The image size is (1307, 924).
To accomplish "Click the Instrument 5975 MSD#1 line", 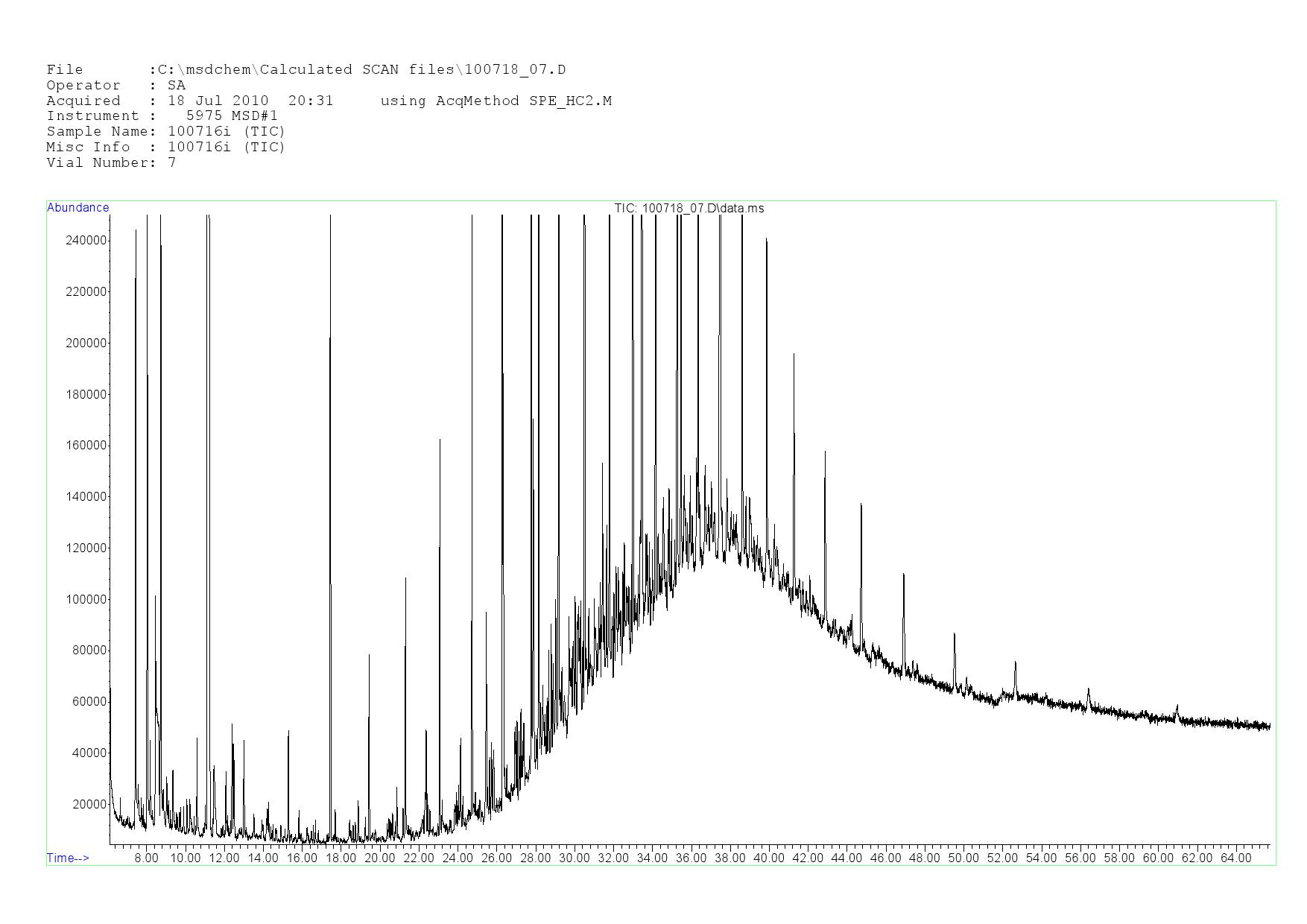I will tap(162, 116).
